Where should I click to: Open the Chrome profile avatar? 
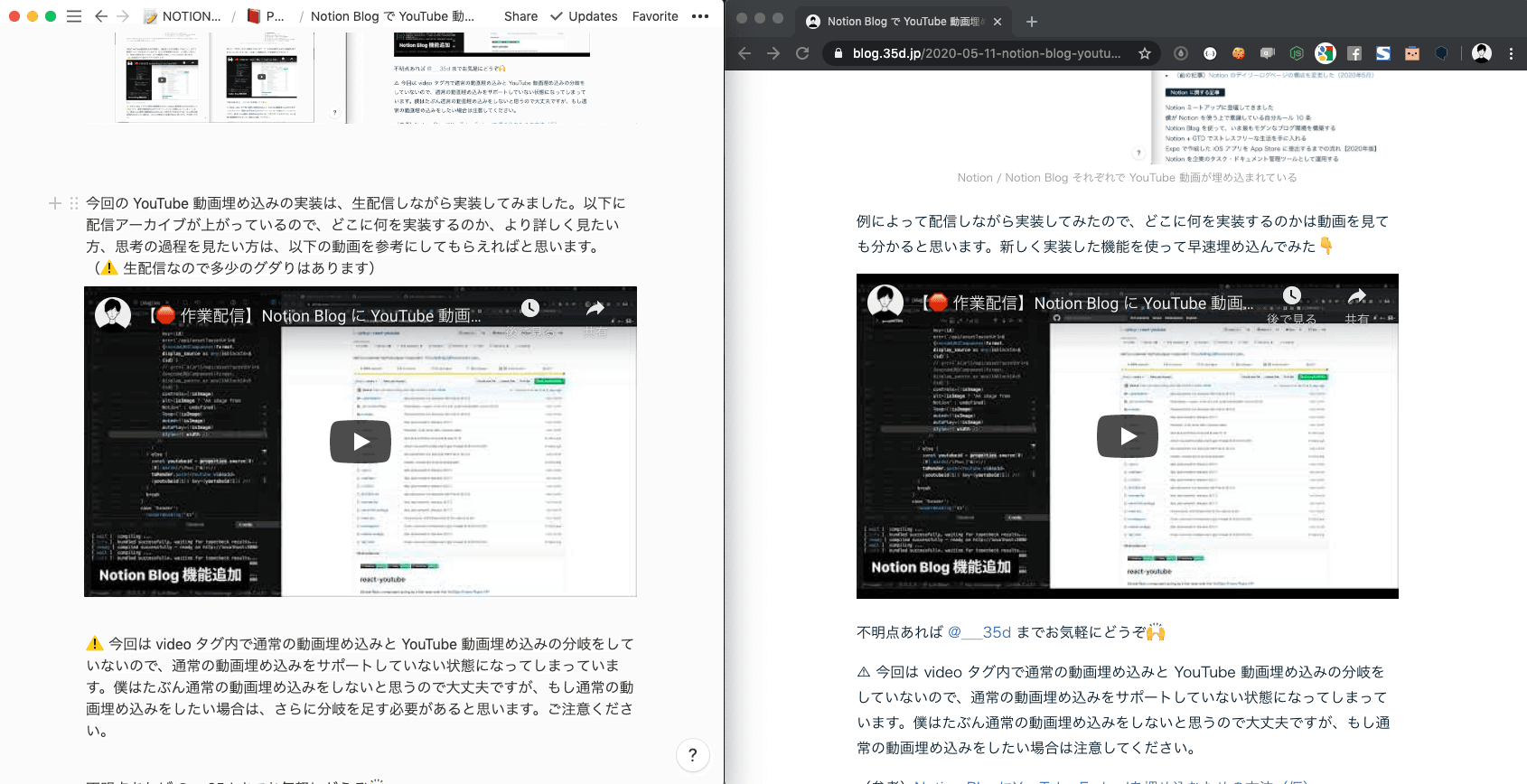pyautogui.click(x=1482, y=53)
